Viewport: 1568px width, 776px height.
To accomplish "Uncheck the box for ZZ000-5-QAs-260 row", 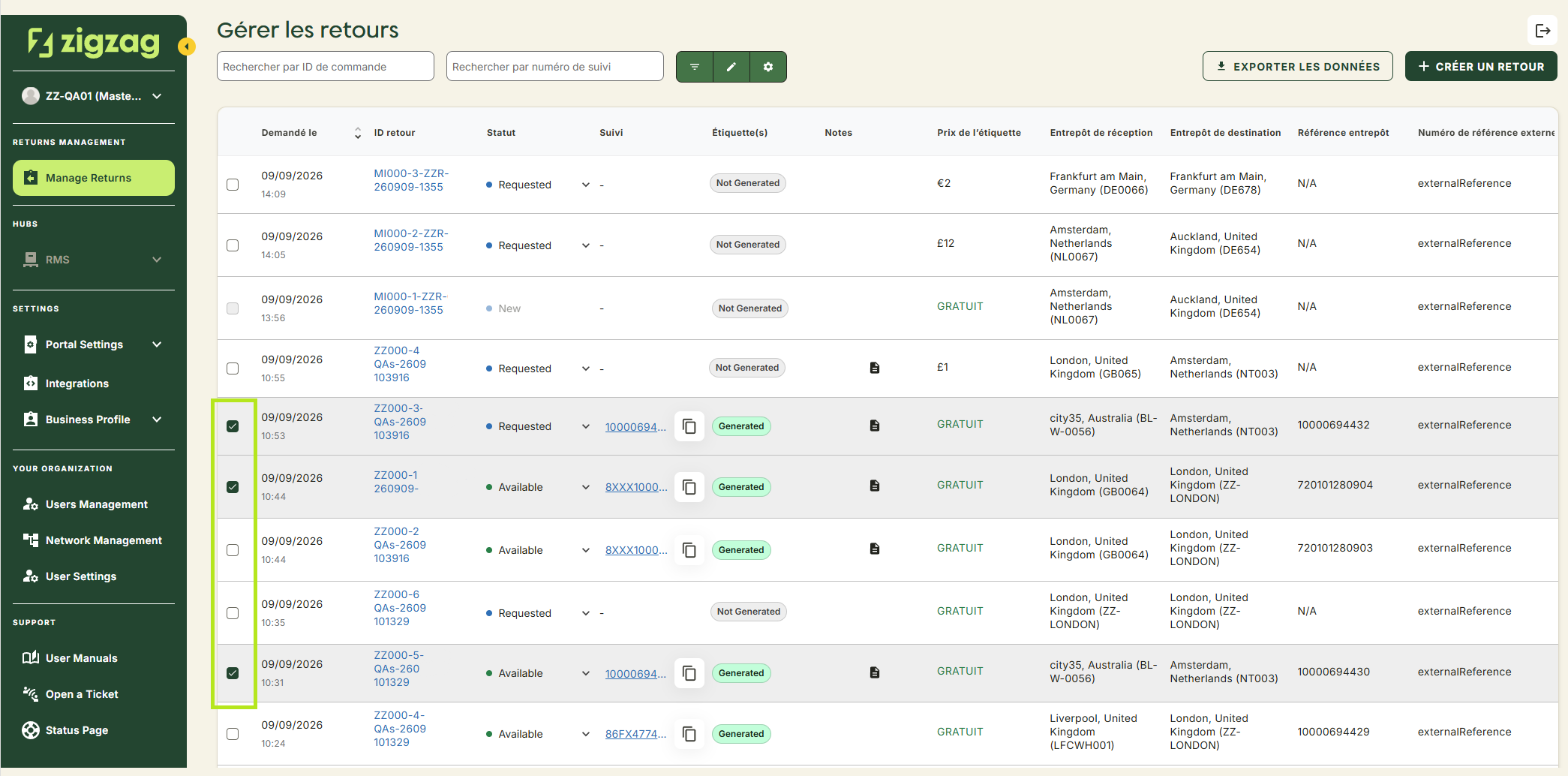I will pos(233,673).
